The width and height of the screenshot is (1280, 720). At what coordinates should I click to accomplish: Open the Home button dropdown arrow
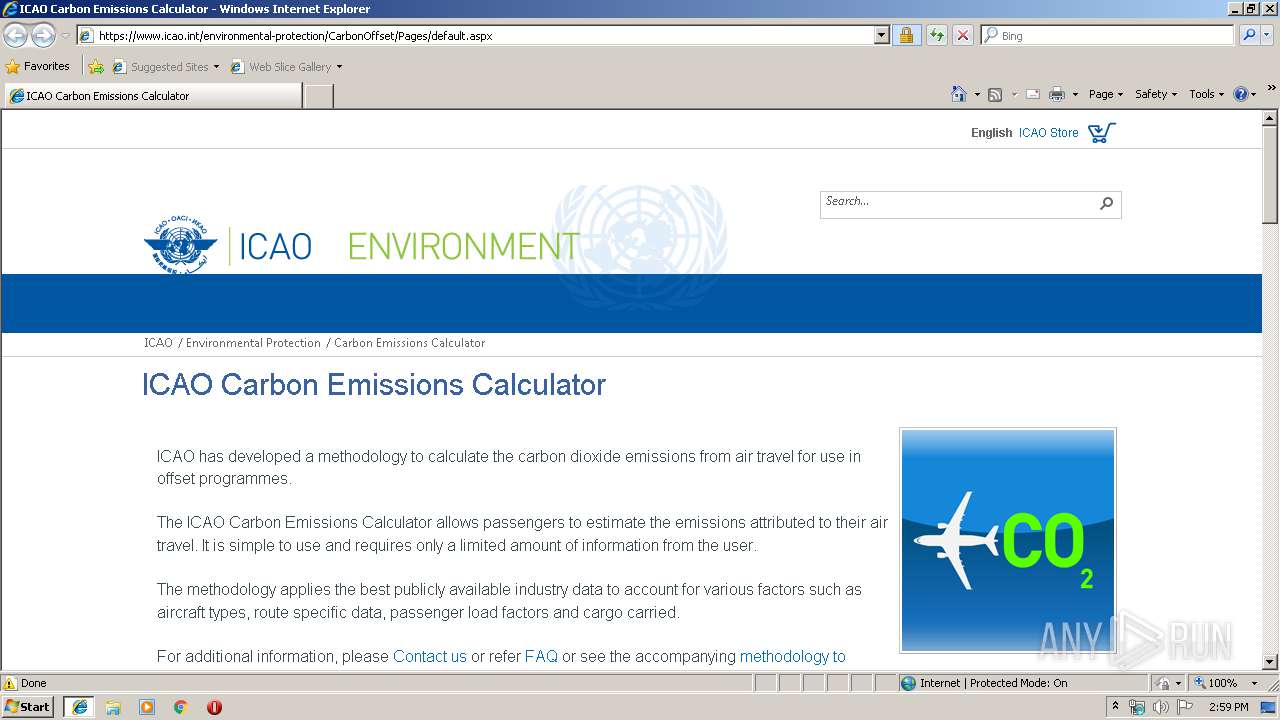coord(977,94)
